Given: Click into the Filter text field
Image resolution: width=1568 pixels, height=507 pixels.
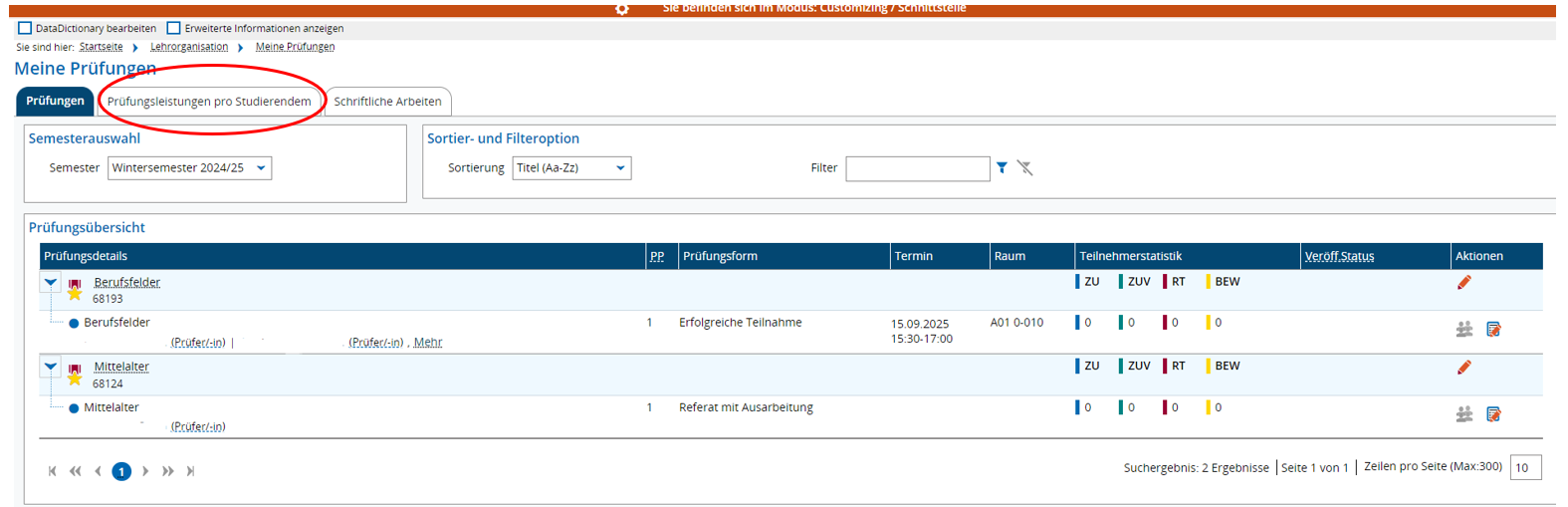Looking at the screenshot, I should (x=917, y=168).
